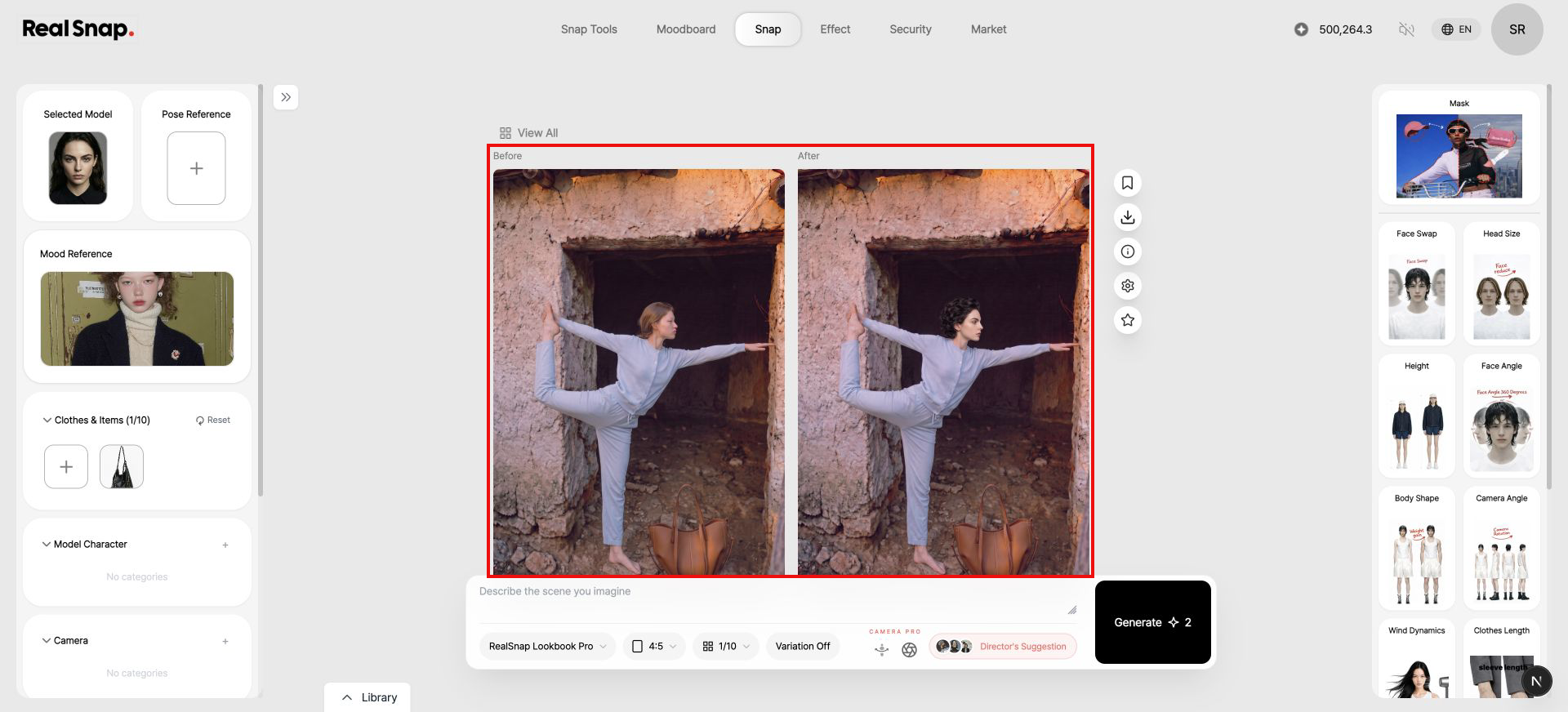Select the Face Swap tool thumbnail
1568x712 pixels.
click(x=1416, y=284)
